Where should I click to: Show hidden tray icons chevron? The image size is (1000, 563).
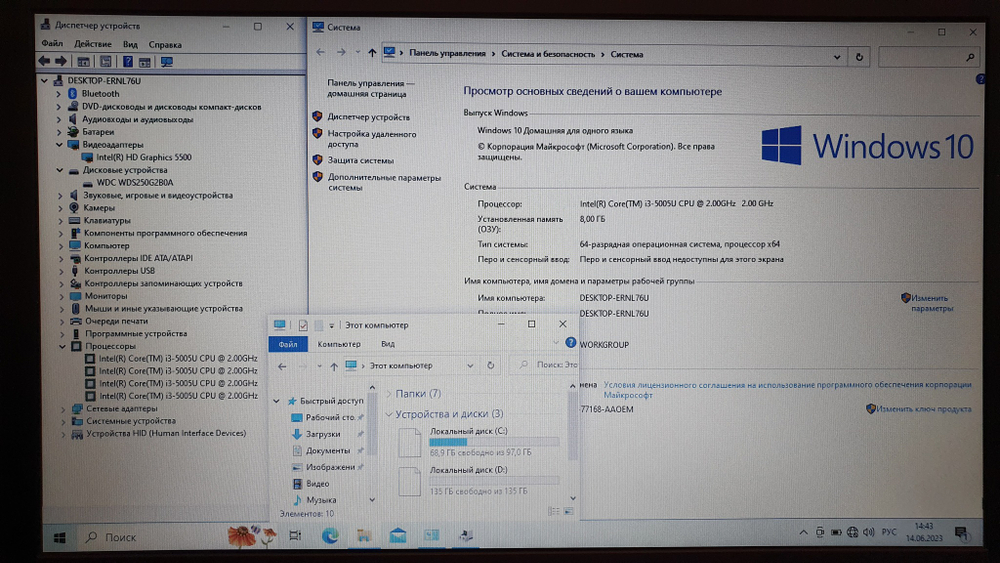coord(803,532)
